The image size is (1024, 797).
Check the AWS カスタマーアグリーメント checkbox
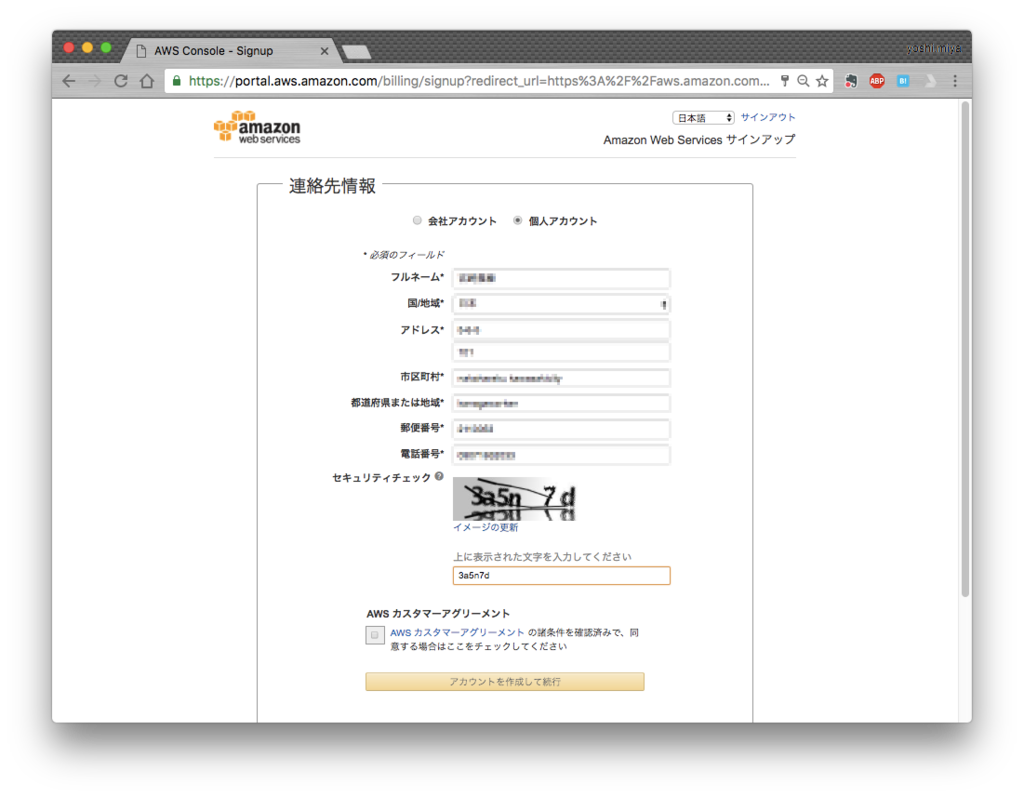[x=375, y=634]
